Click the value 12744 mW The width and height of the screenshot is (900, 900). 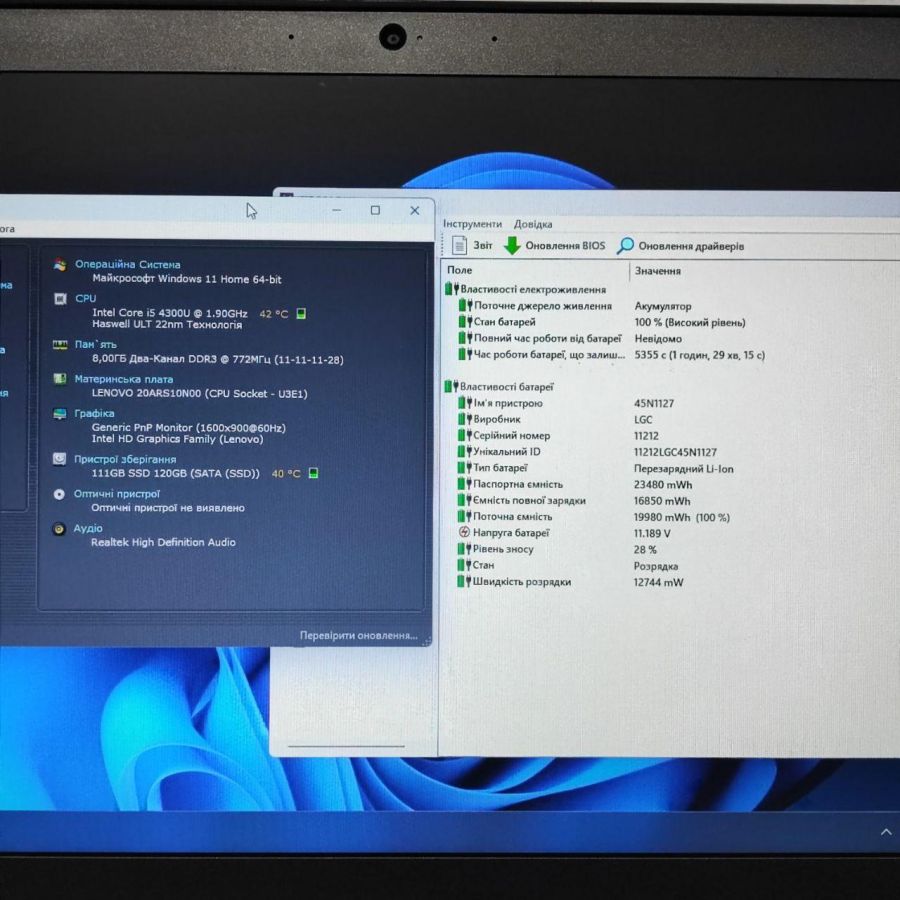point(658,583)
